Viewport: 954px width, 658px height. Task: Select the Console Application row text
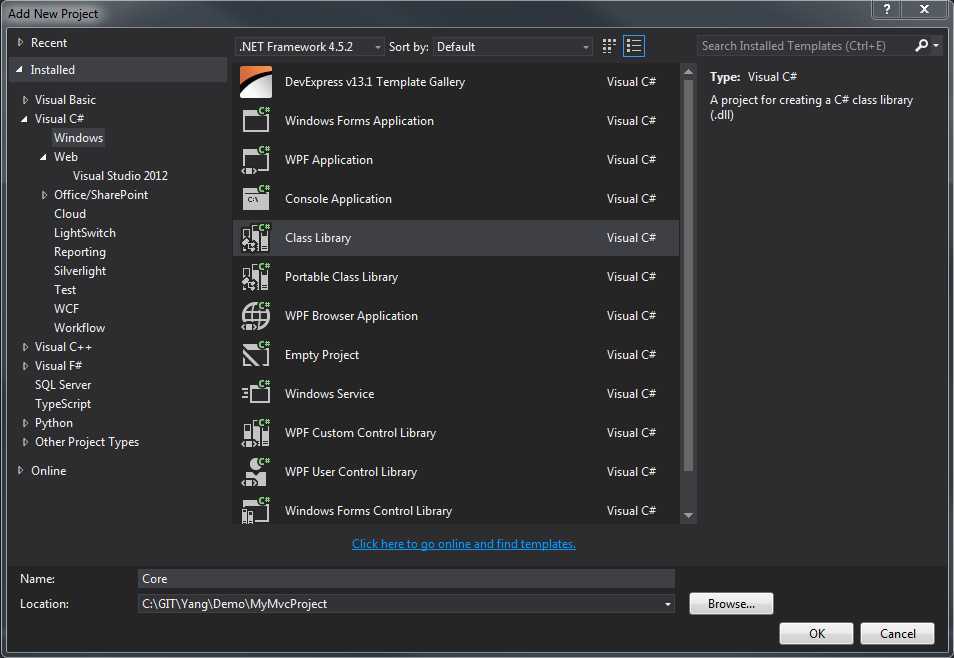(x=338, y=199)
